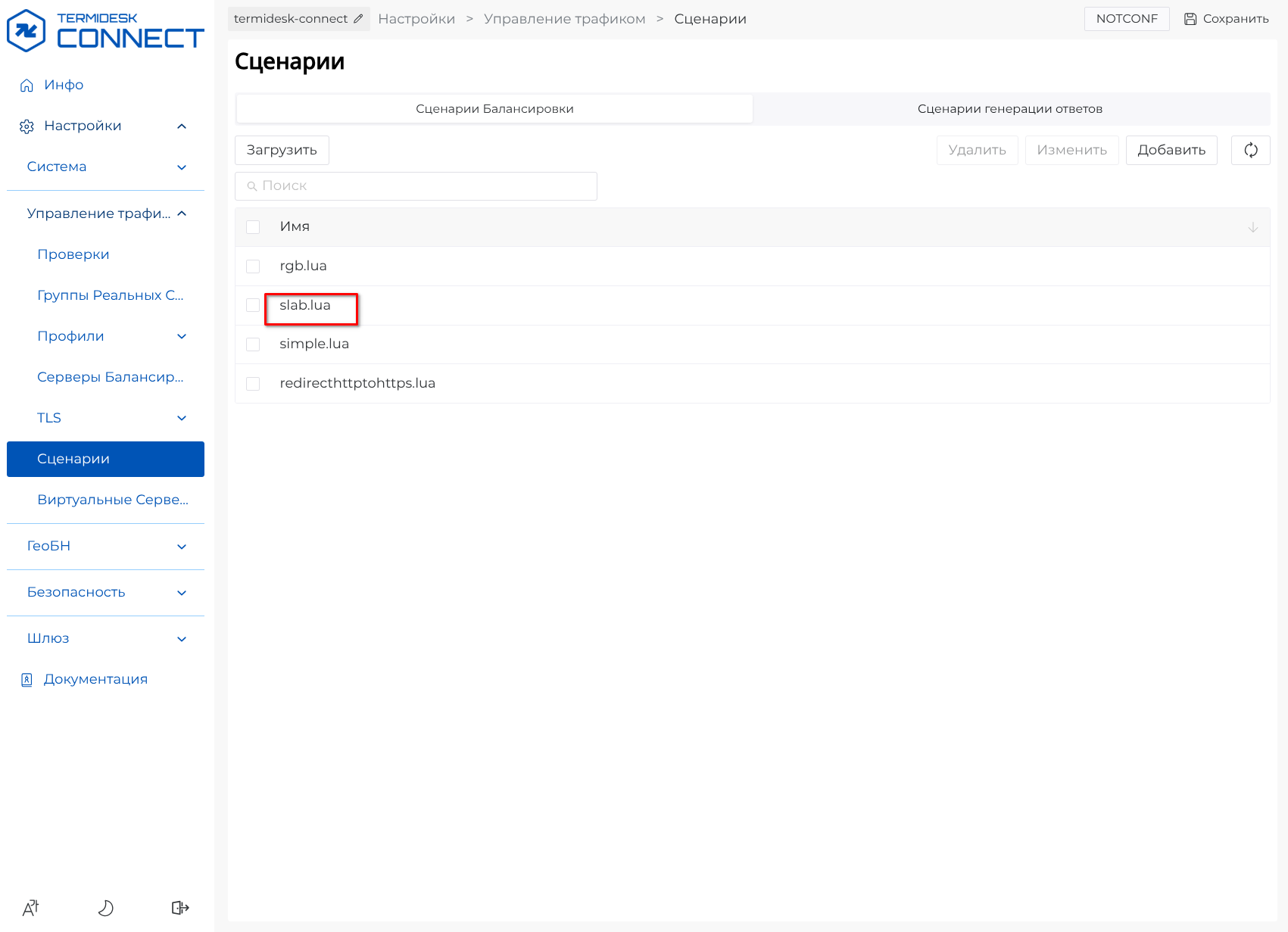Click the Добавить button

1171,150
